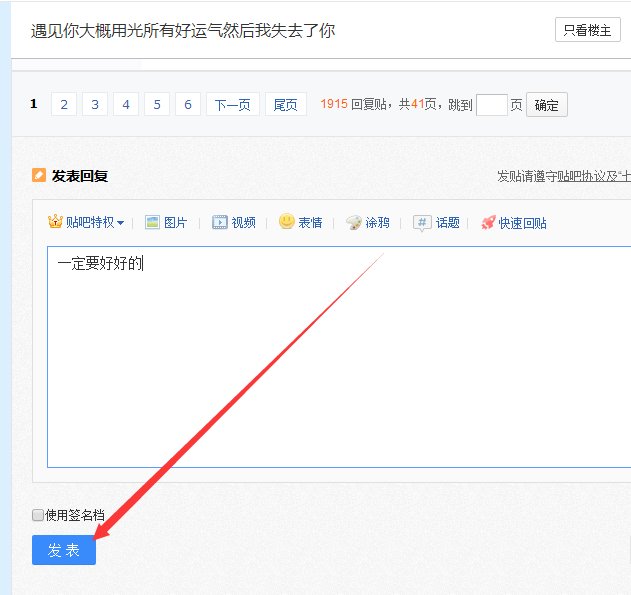The image size is (631, 595).
Task: Open the smiley 表情 emoticon picker
Action: (x=287, y=221)
